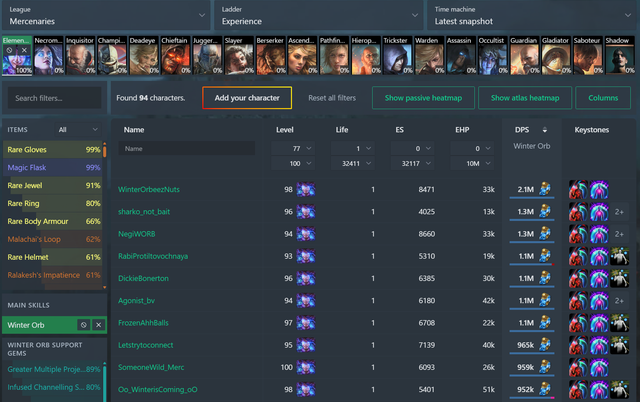This screenshot has height=402, width=640.
Task: Show atlas heatmap
Action: point(525,98)
